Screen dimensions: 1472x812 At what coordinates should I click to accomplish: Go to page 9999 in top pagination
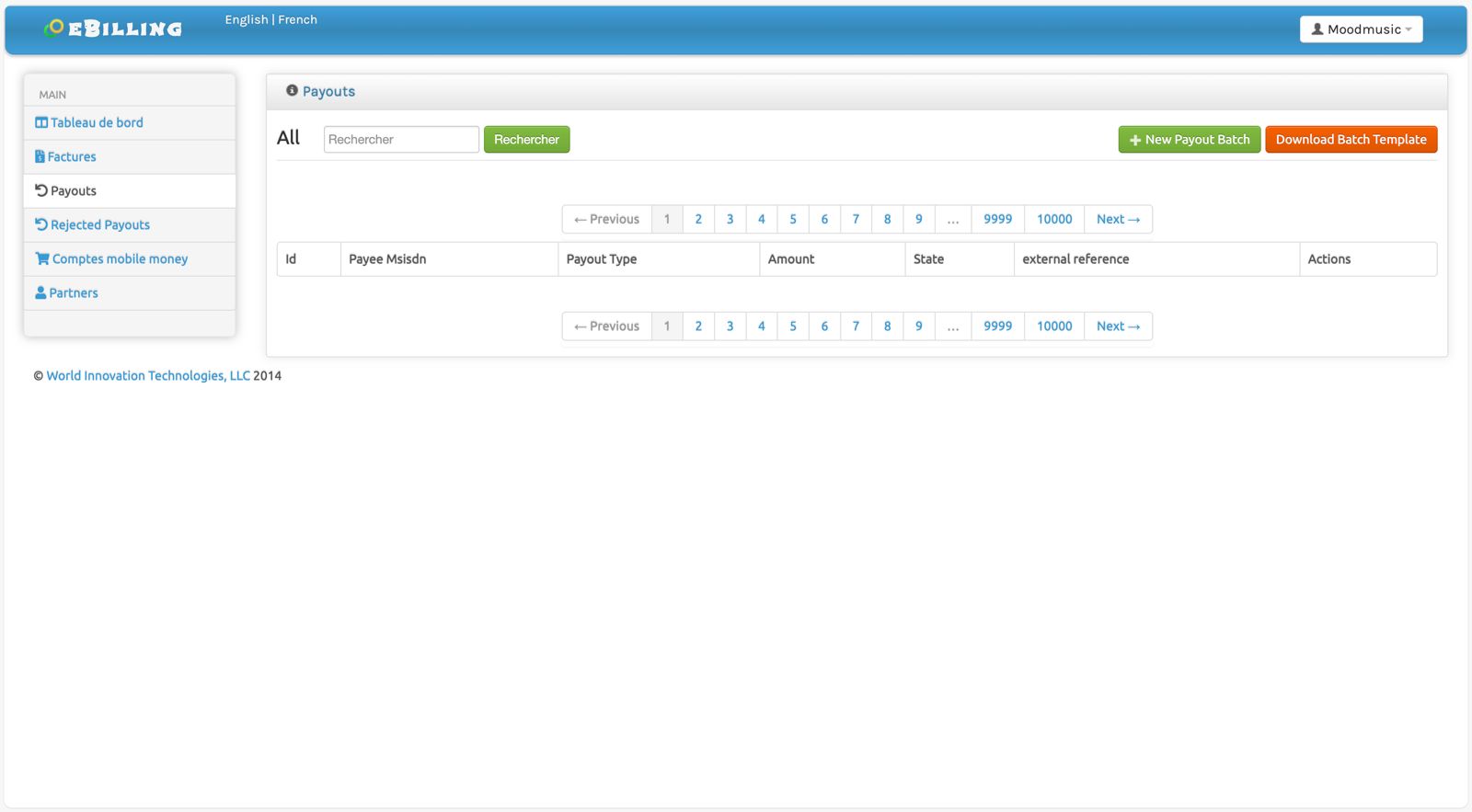[x=998, y=219]
